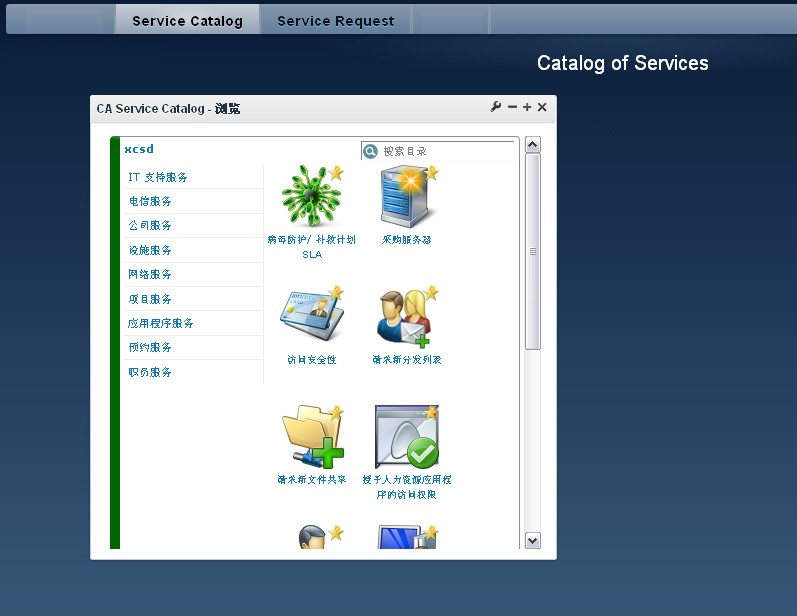Maximize the portlet with plus button
797x616 pixels.
click(x=527, y=107)
